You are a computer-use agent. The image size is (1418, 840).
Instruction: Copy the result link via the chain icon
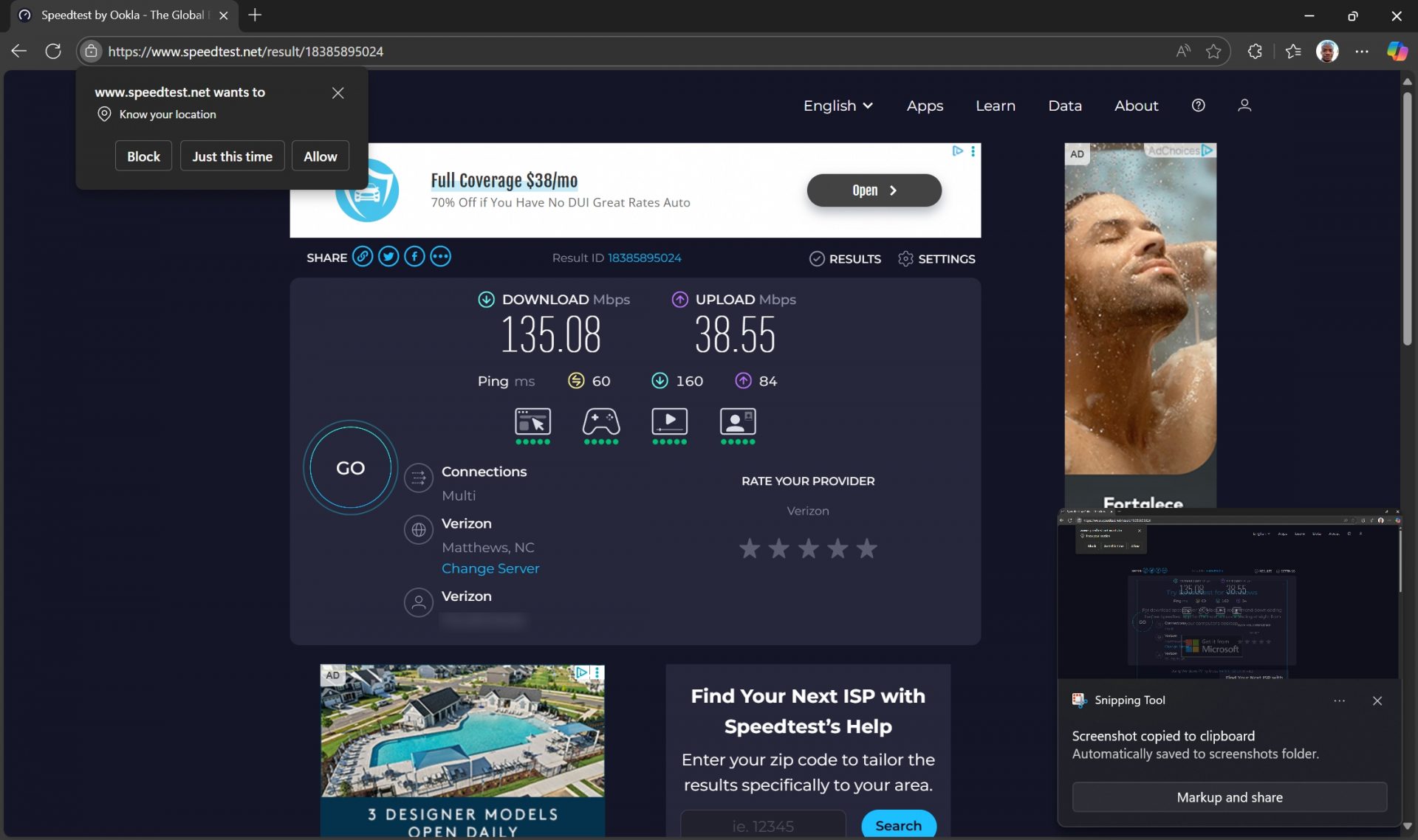click(363, 256)
